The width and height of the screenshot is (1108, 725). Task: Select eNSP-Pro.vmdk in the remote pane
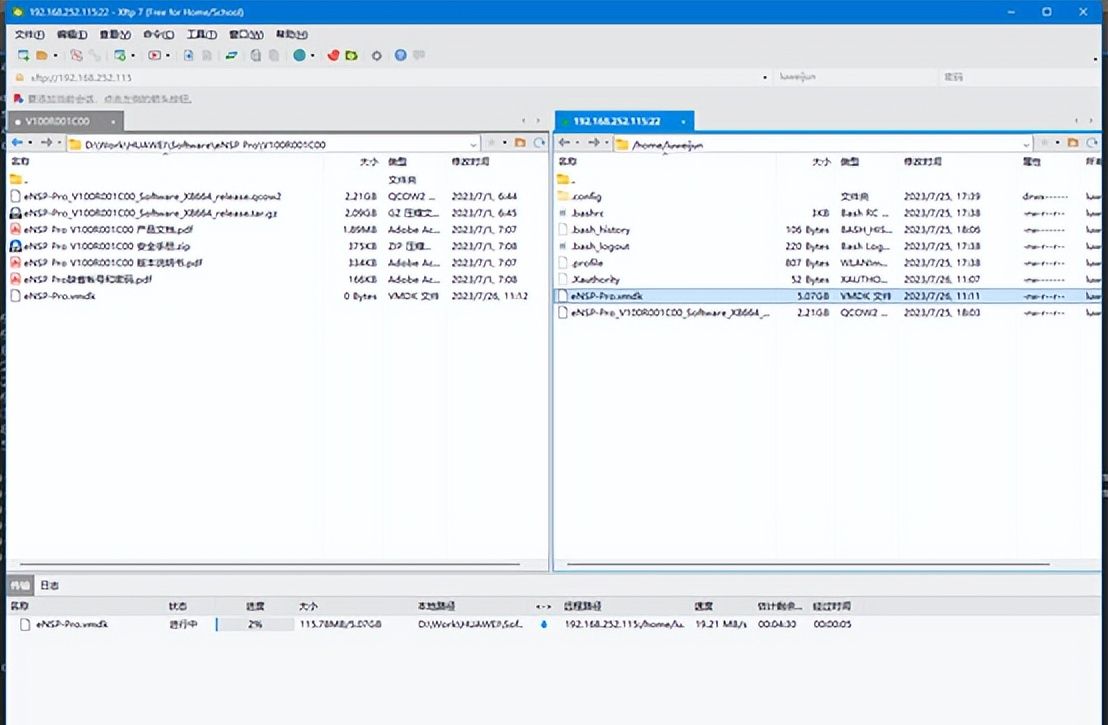(x=606, y=296)
